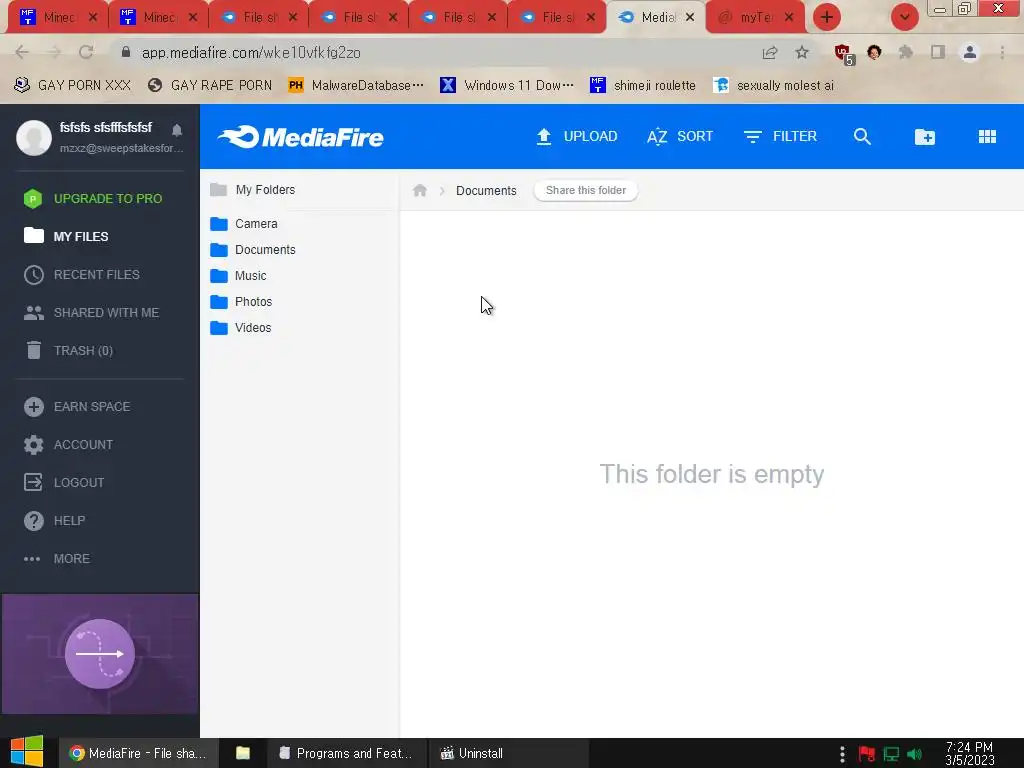Open the Windows Start button
This screenshot has width=1024, height=768.
coord(27,752)
